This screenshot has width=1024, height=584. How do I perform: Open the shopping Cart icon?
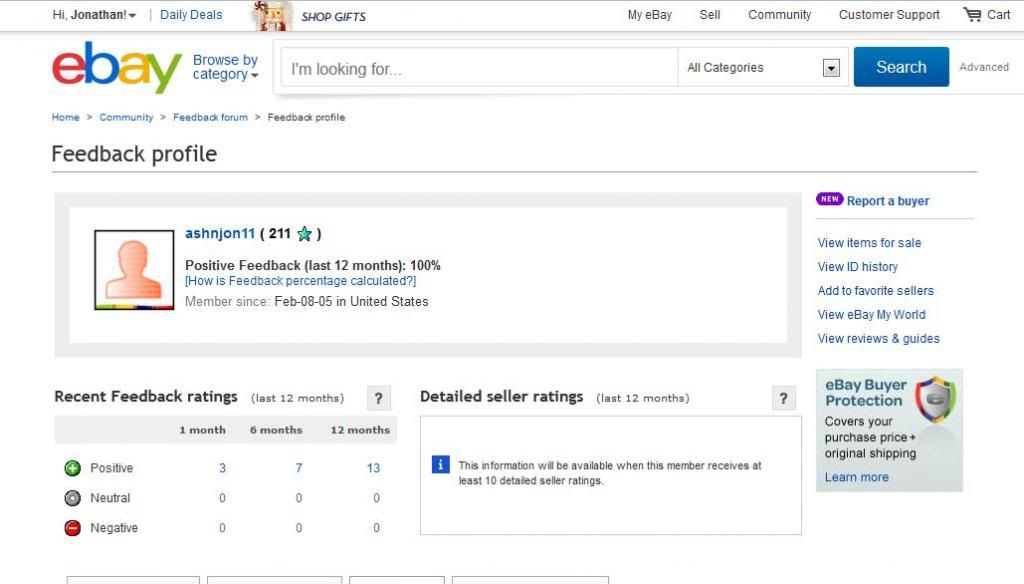coord(972,14)
